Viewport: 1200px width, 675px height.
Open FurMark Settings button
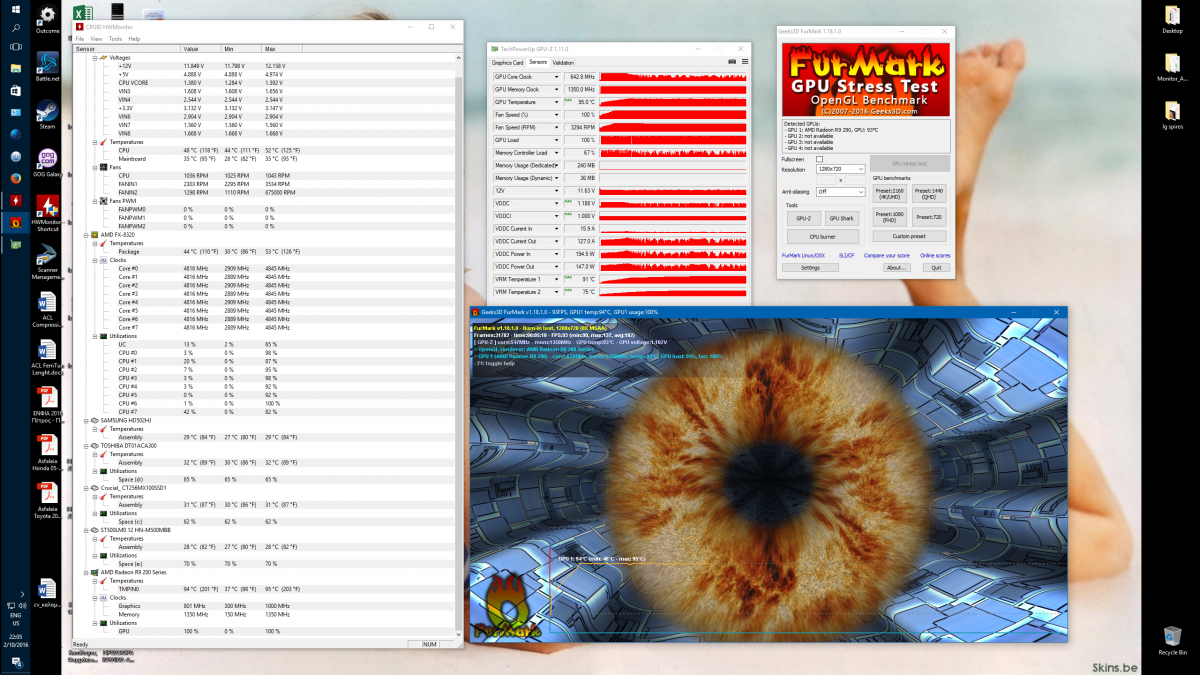pos(810,268)
